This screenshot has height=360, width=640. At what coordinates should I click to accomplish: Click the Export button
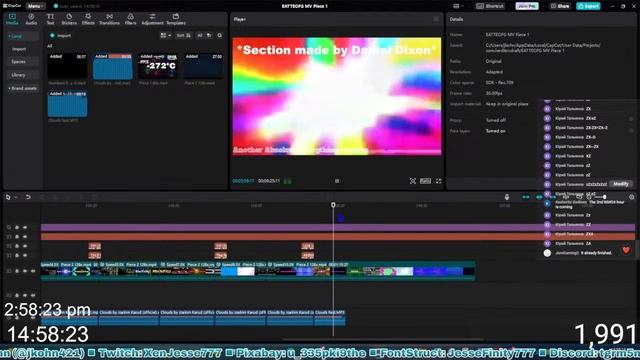(x=588, y=6)
